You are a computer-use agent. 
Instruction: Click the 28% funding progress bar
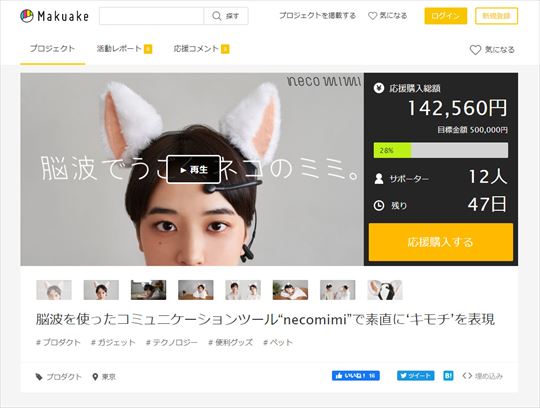tap(441, 150)
